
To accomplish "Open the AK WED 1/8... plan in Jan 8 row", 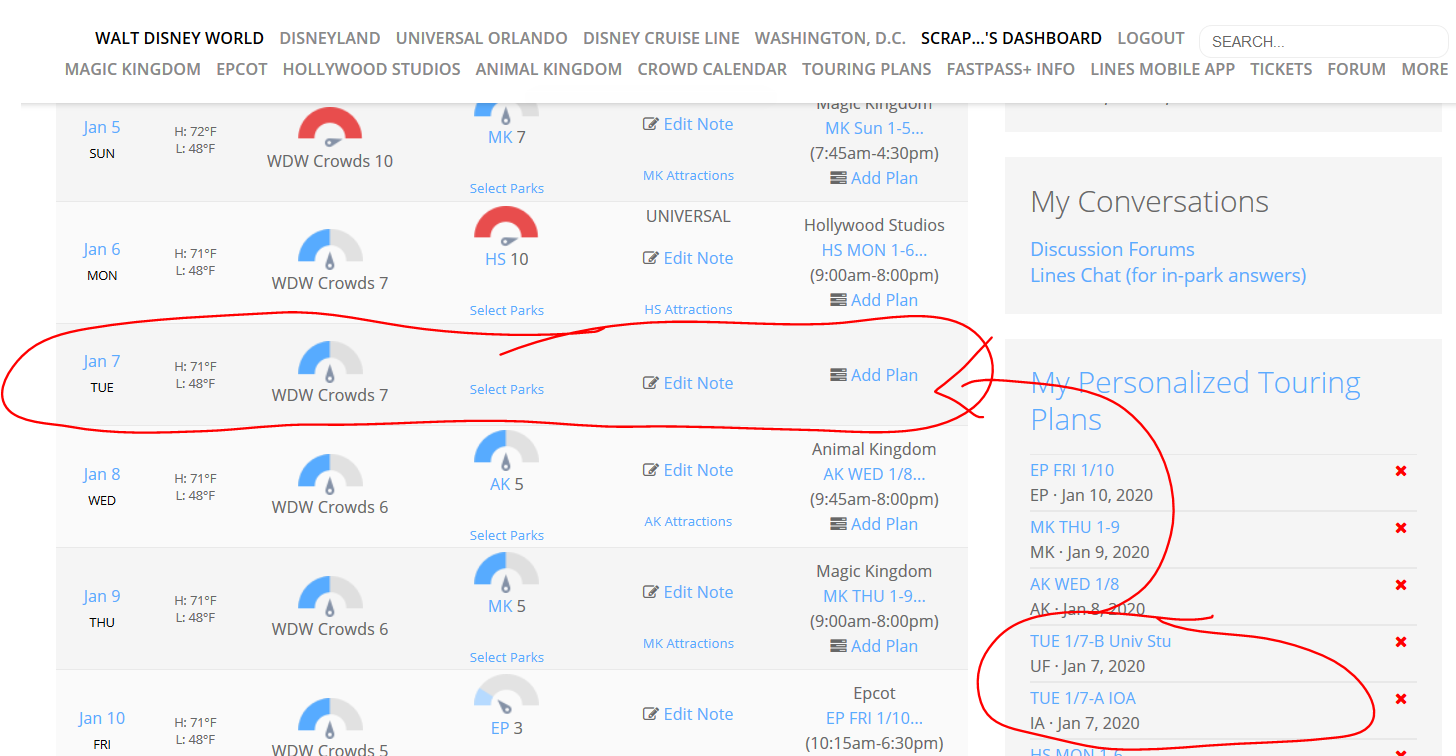I will (874, 474).
